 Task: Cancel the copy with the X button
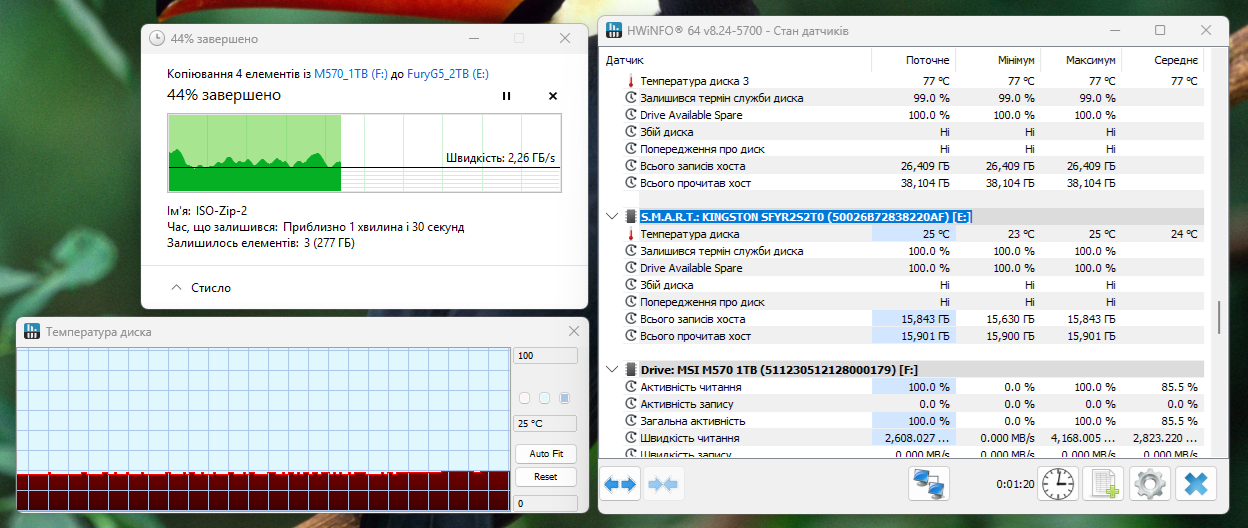(553, 96)
